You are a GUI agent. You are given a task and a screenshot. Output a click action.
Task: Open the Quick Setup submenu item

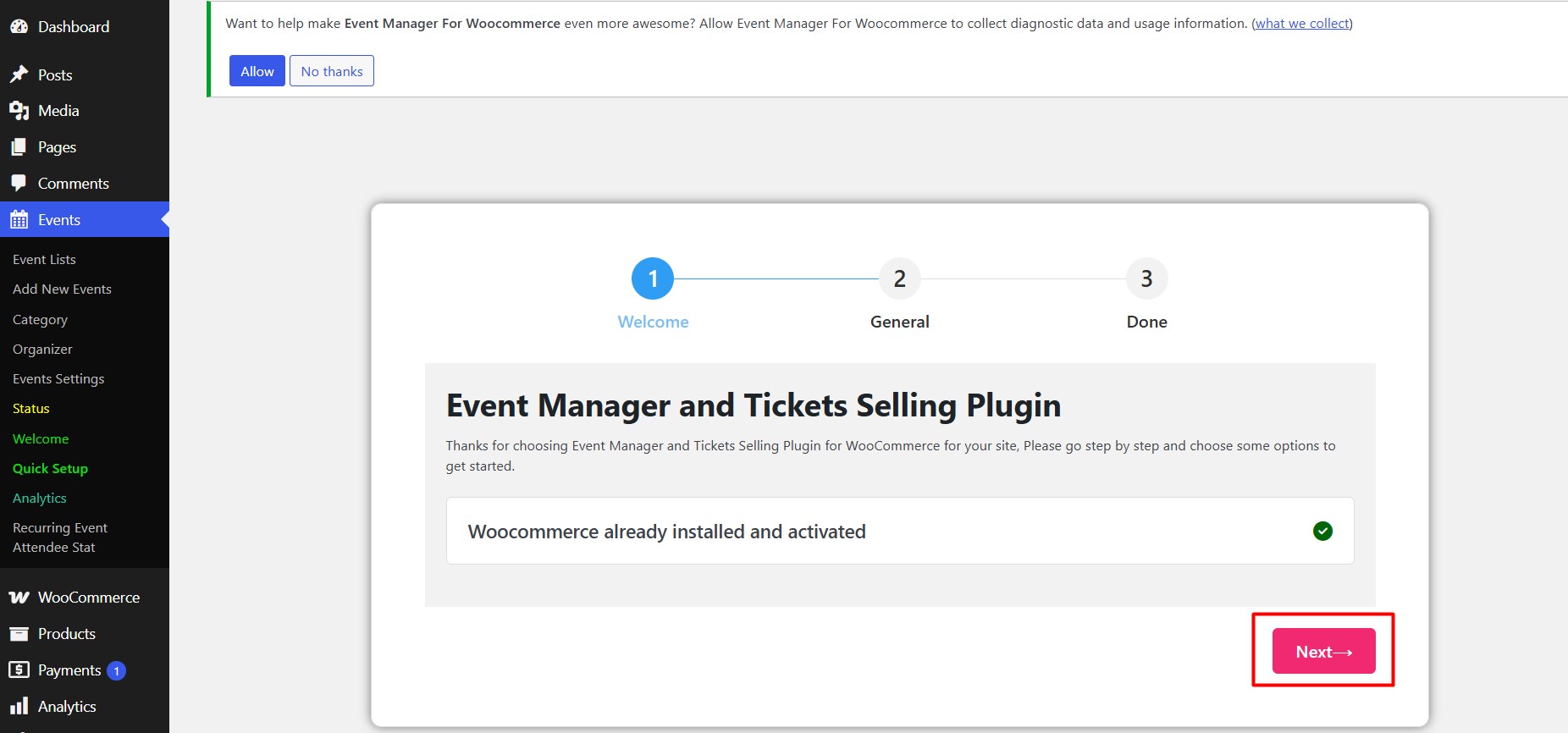(x=50, y=468)
